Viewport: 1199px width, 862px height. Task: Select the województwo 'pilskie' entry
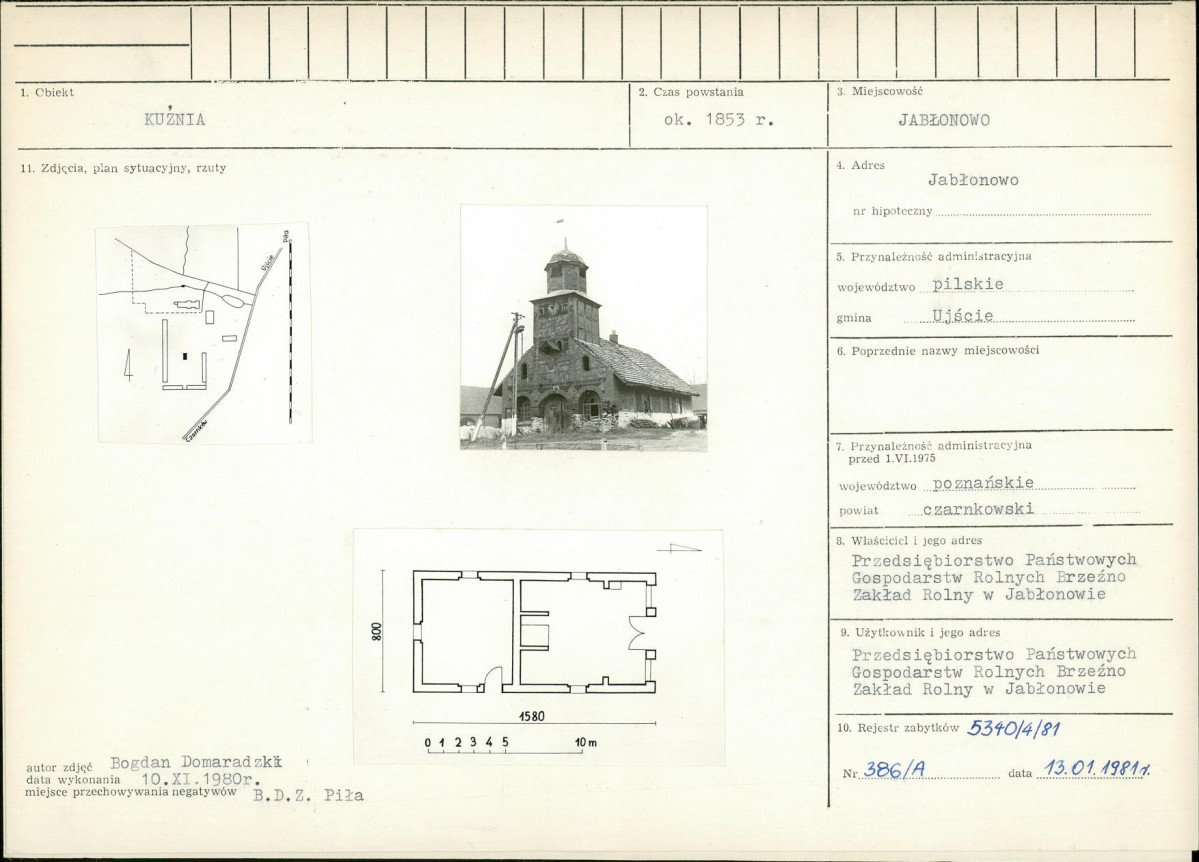click(x=968, y=284)
